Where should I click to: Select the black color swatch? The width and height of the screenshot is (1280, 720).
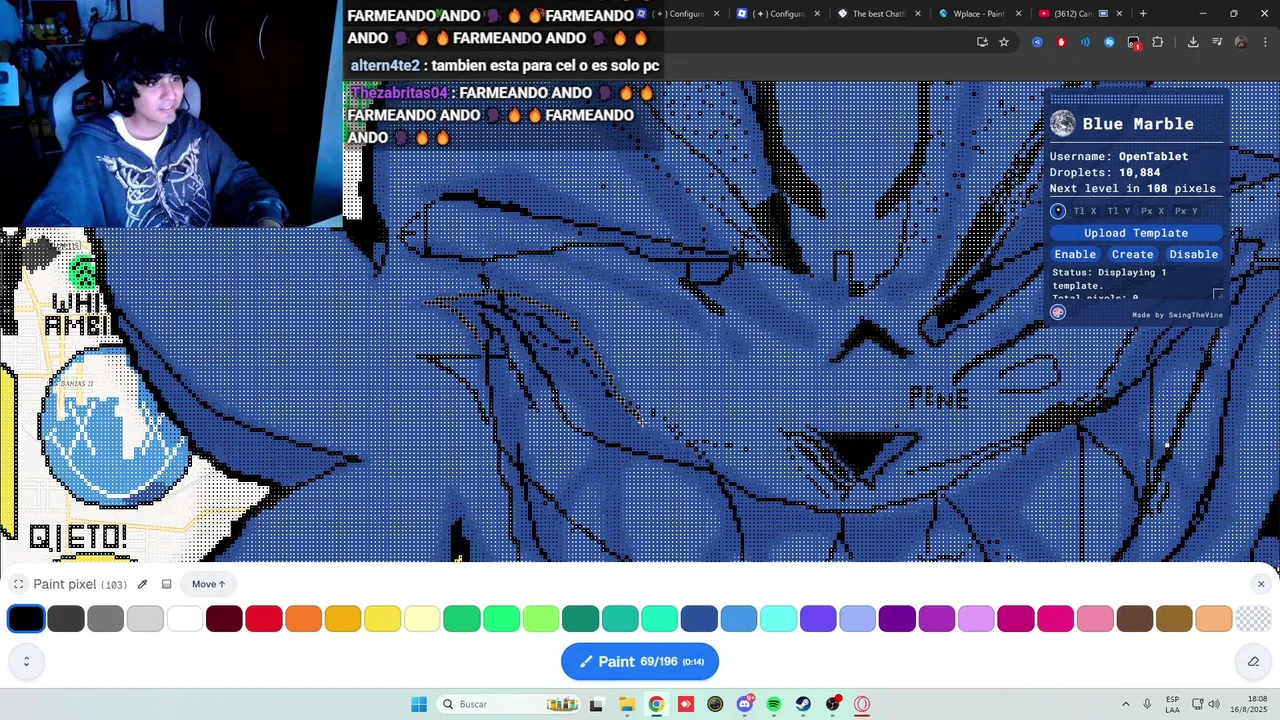(26, 619)
